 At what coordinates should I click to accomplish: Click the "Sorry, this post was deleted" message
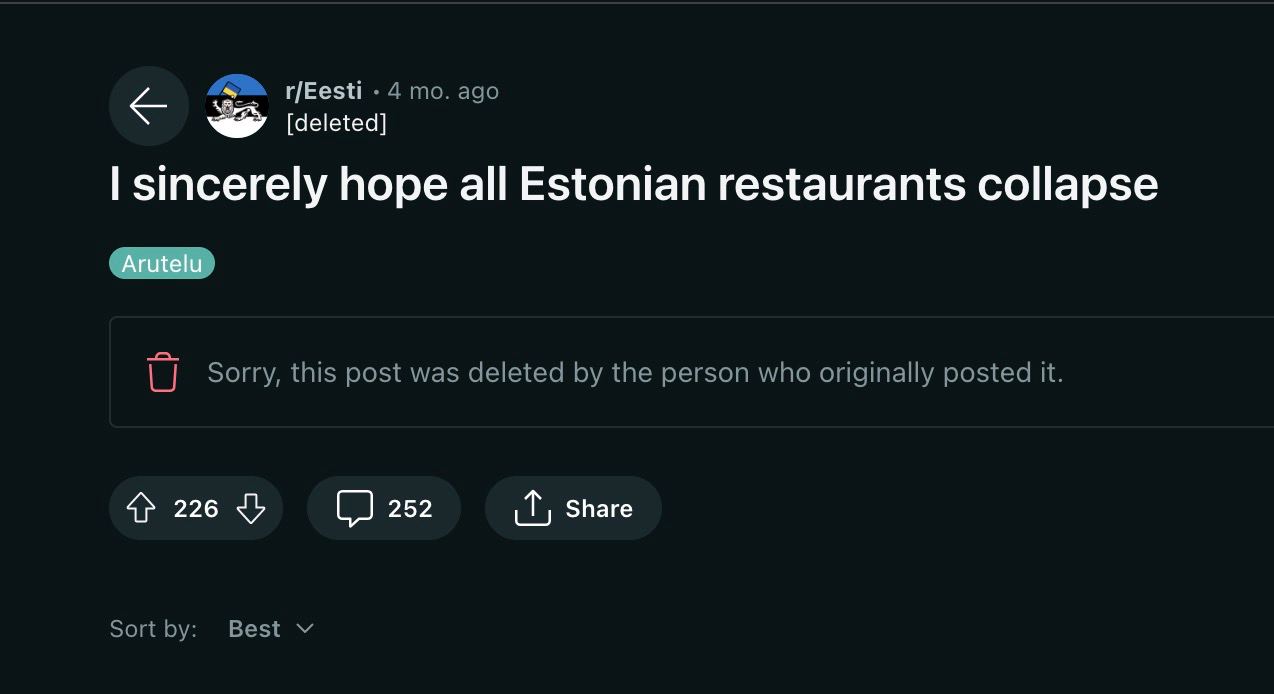635,373
